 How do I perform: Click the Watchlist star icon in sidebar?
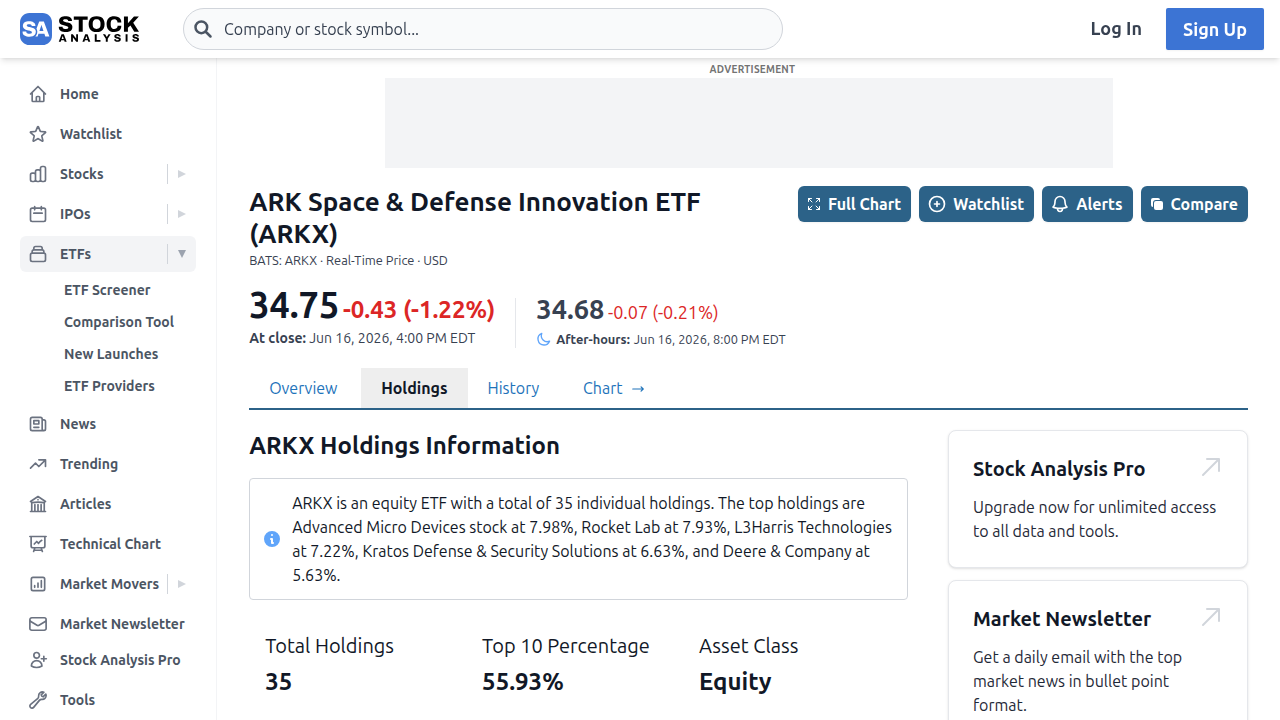38,134
